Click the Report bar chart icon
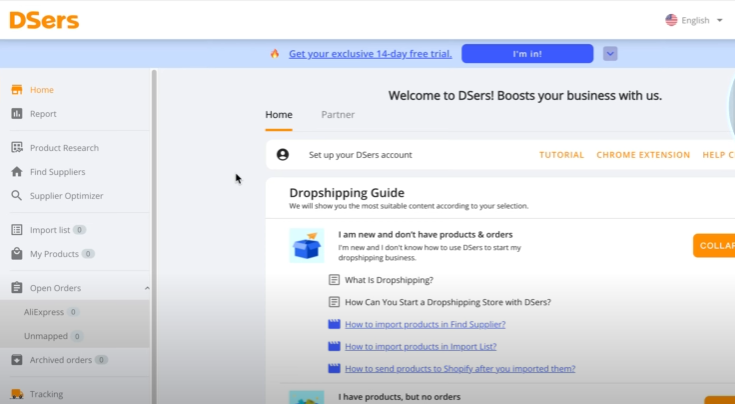 17,113
